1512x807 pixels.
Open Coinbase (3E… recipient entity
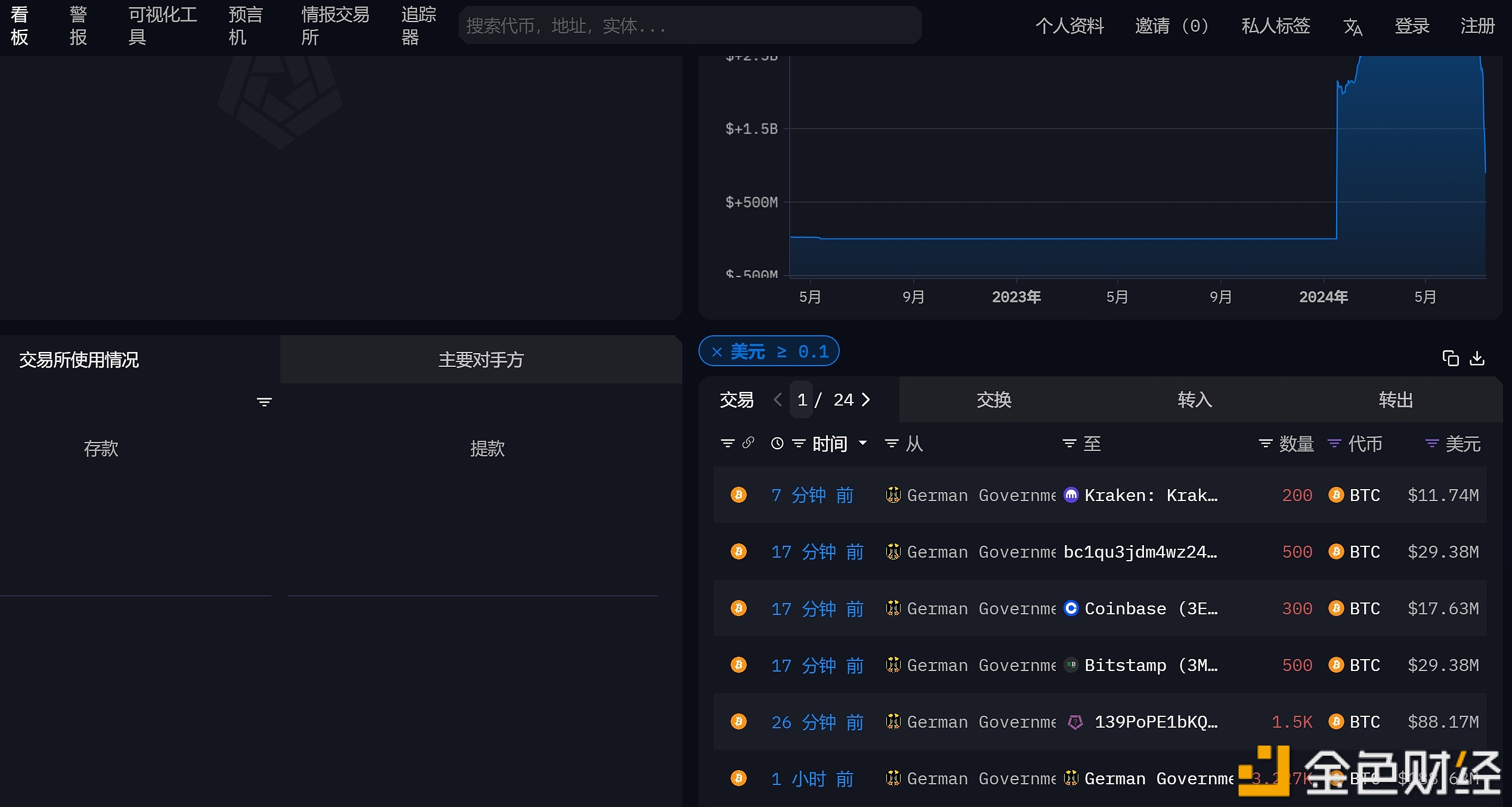pos(1151,608)
